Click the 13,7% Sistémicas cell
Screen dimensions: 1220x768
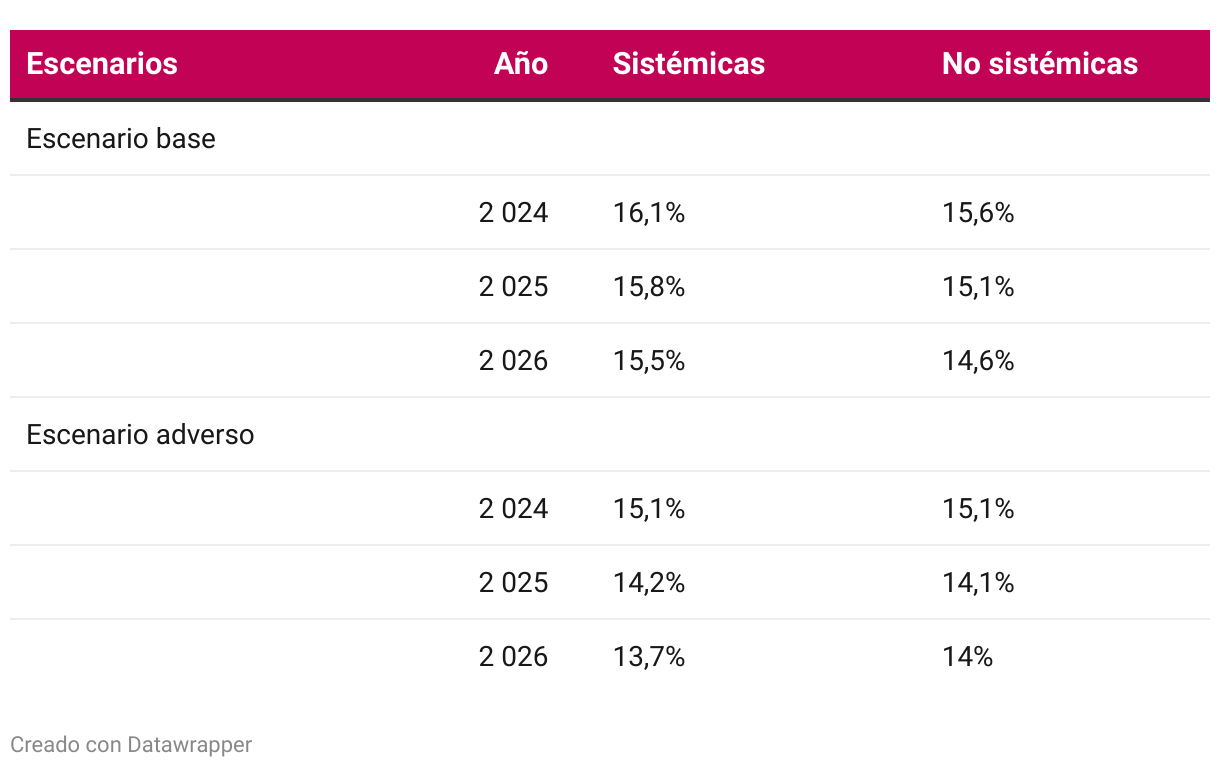pos(648,656)
